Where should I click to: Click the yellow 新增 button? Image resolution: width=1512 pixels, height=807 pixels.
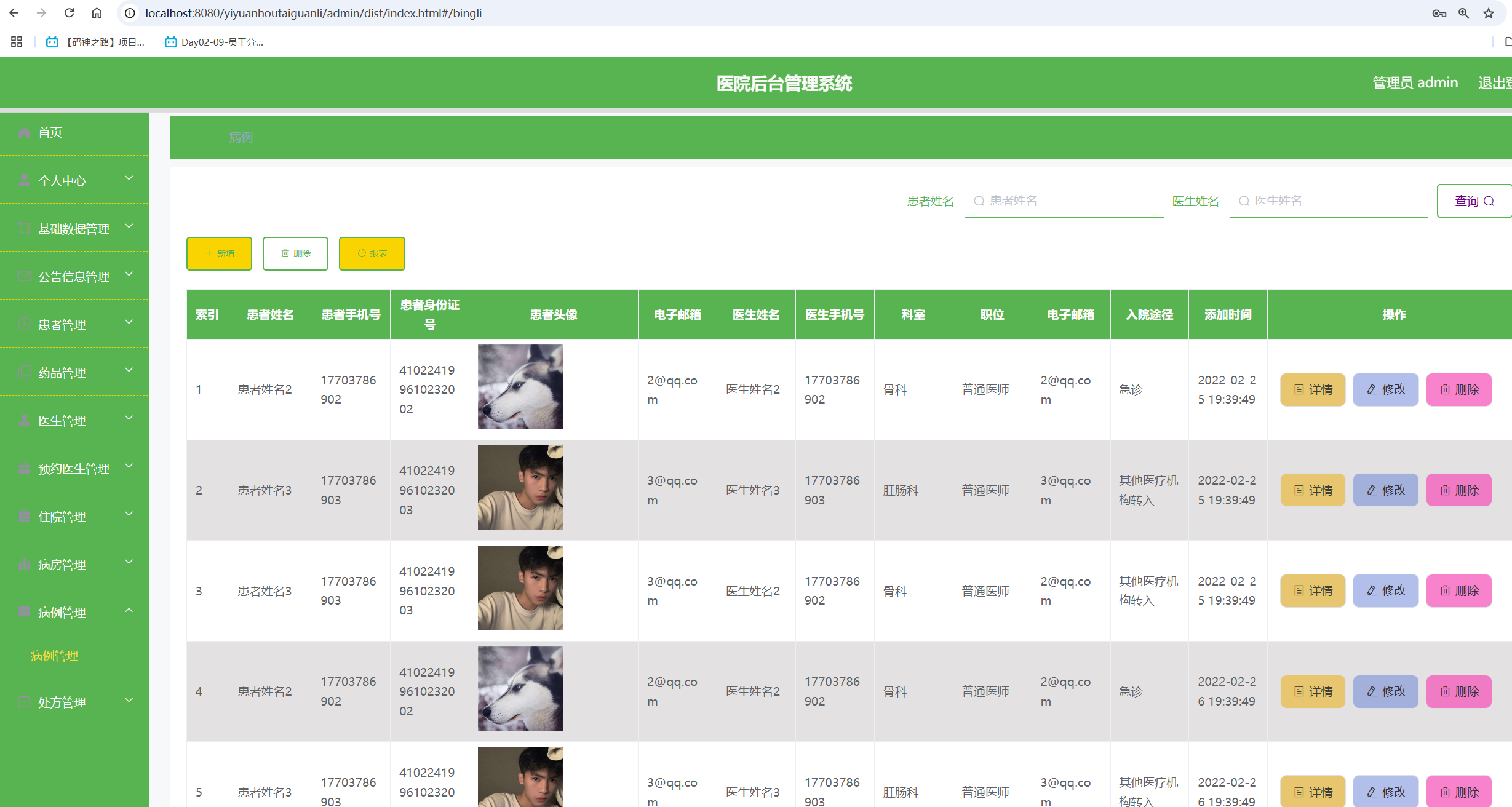[x=219, y=253]
